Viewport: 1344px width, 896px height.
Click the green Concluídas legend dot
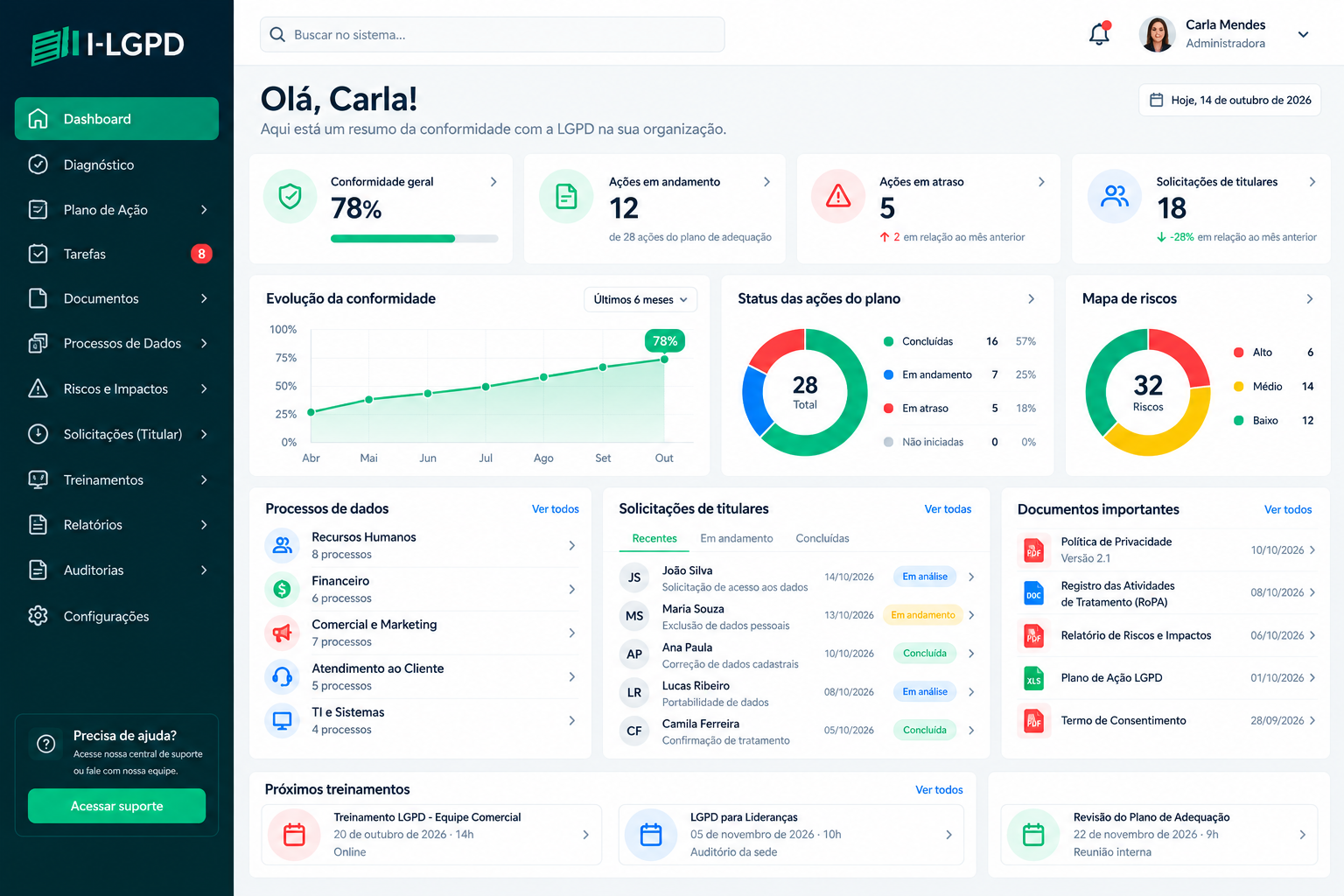click(x=889, y=341)
